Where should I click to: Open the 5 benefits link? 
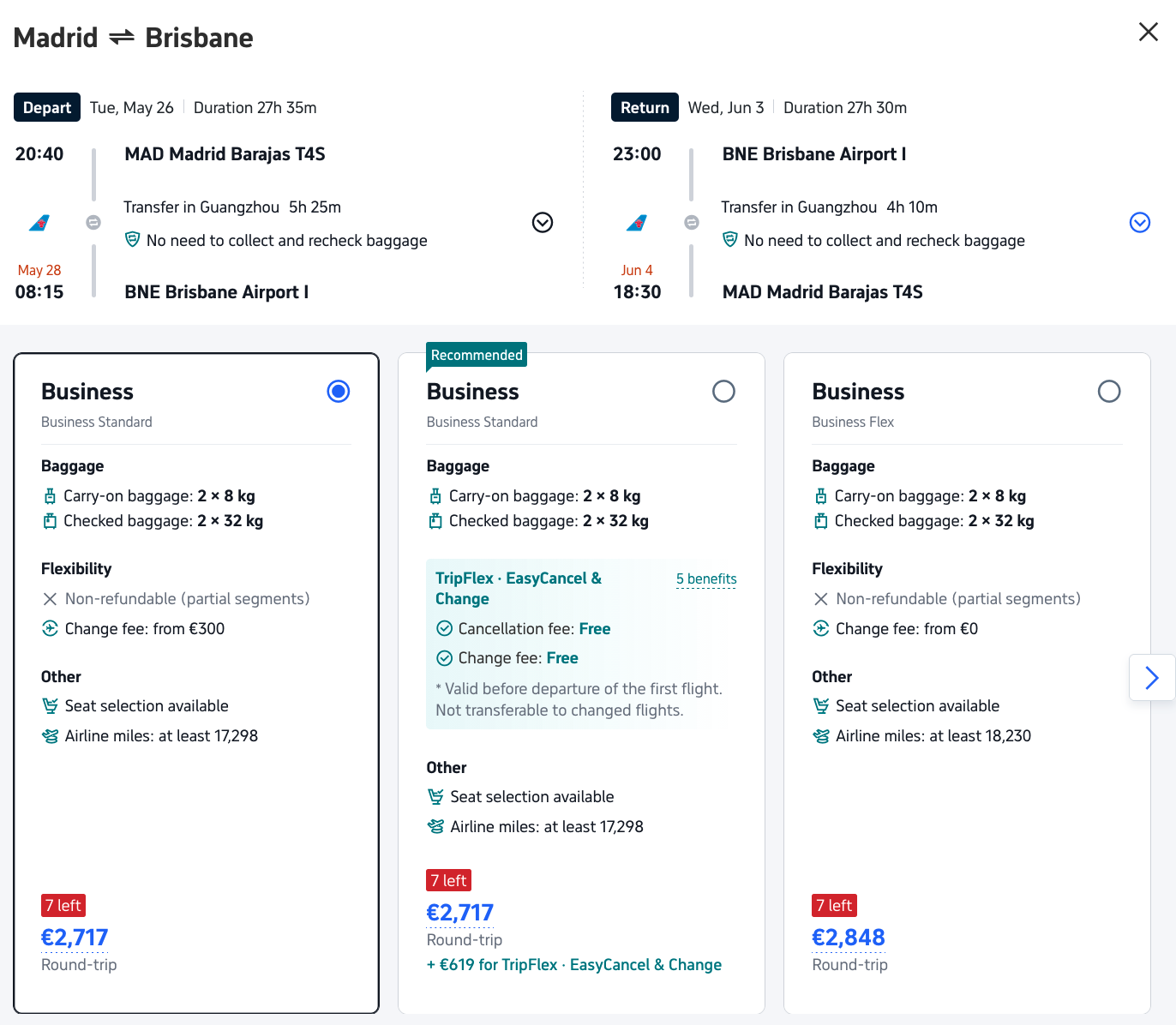coord(706,579)
